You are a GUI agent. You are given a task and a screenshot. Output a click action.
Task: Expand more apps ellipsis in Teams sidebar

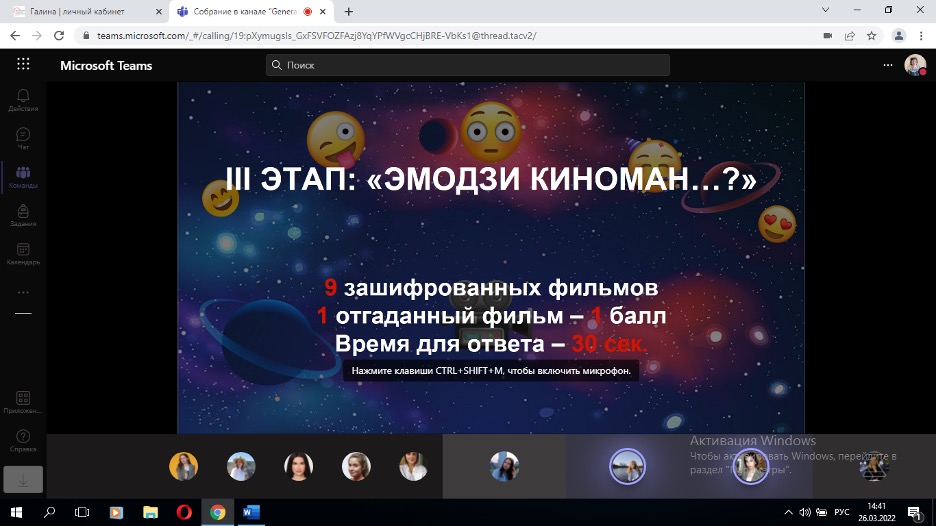point(23,292)
